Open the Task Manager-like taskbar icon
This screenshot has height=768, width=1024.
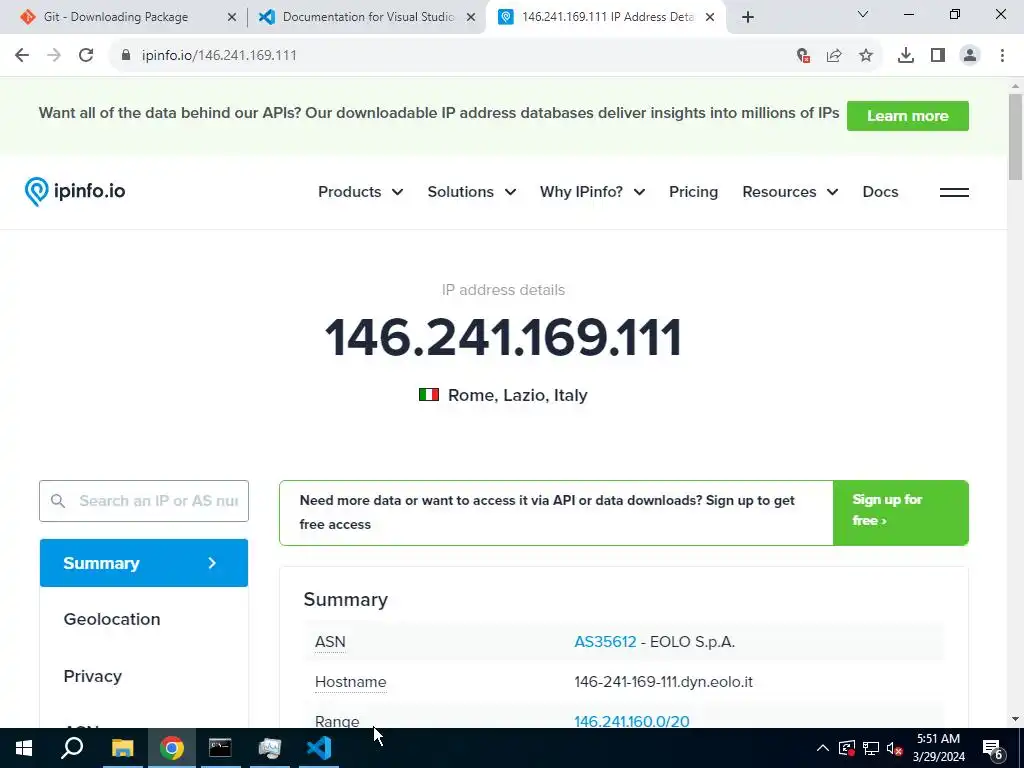click(x=269, y=748)
